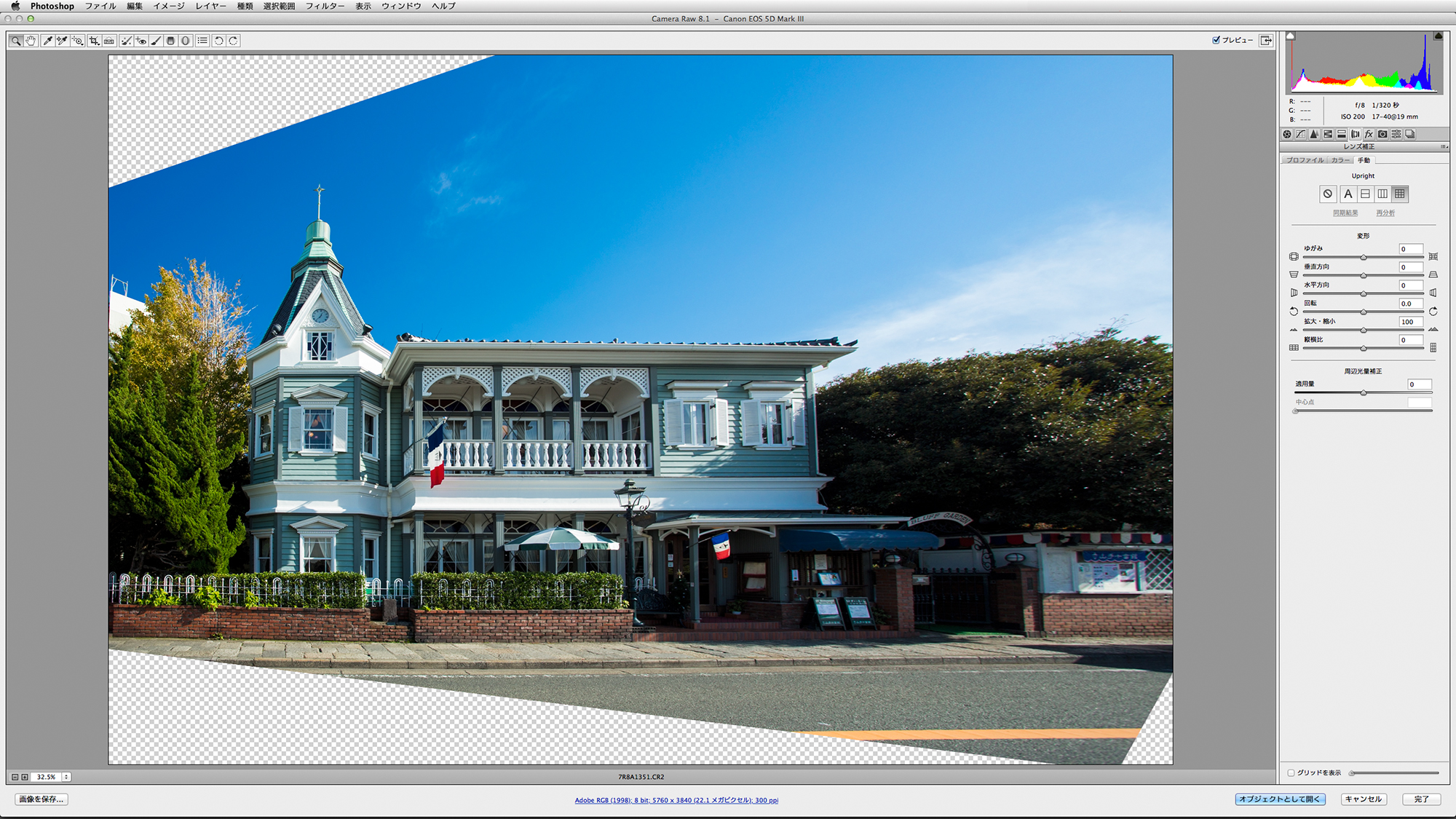Toggle the プレビュー preview checkbox
Screen dimensions: 1456x819
pos(1216,40)
